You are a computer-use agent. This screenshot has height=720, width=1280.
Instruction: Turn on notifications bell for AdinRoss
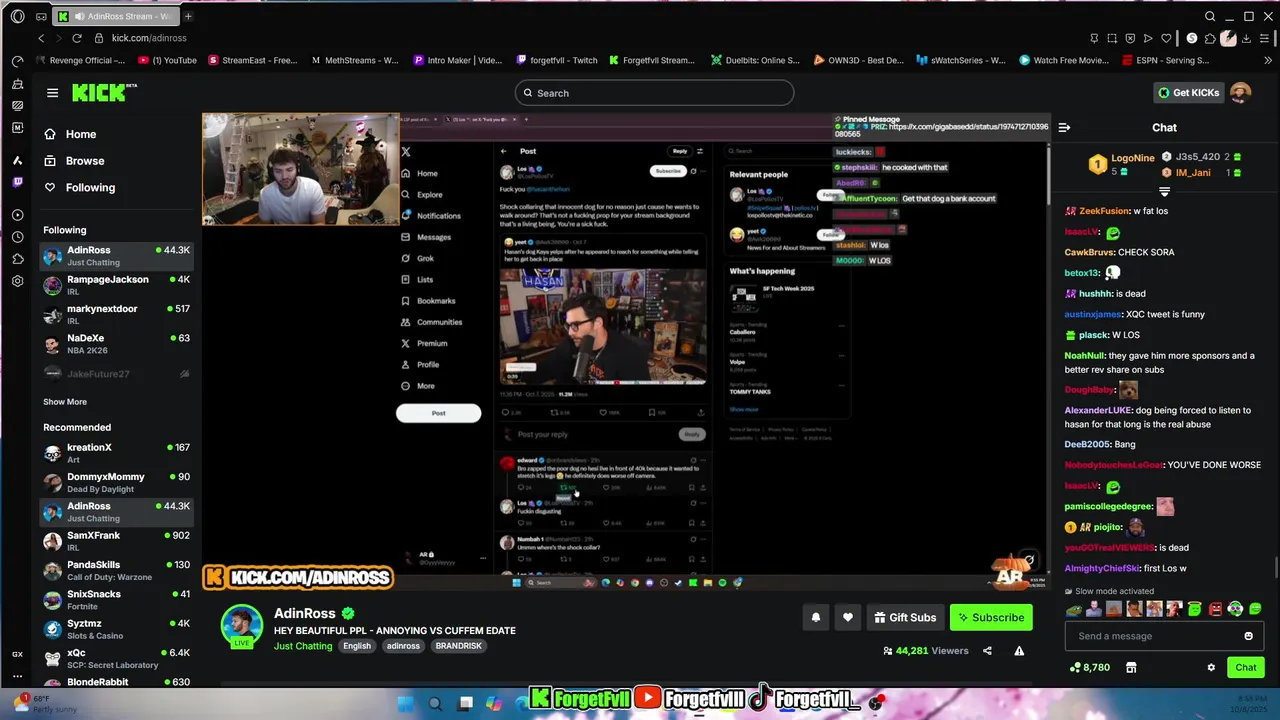815,618
